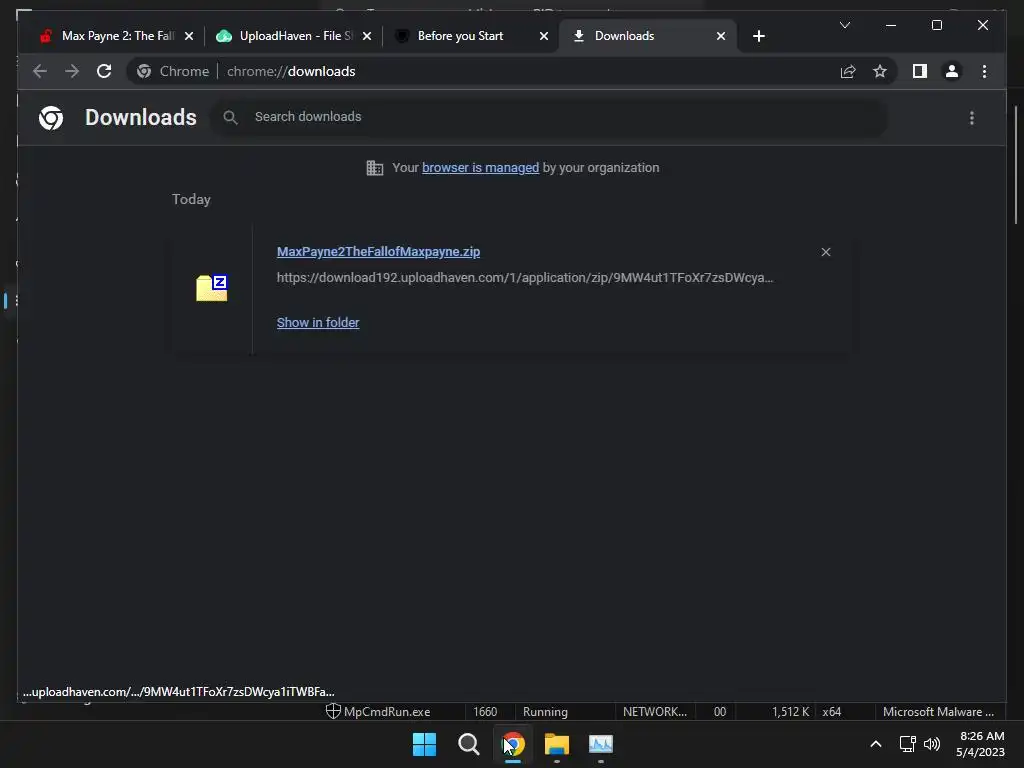Click the Running status cell in background window
The width and height of the screenshot is (1024, 768).
[x=545, y=712]
